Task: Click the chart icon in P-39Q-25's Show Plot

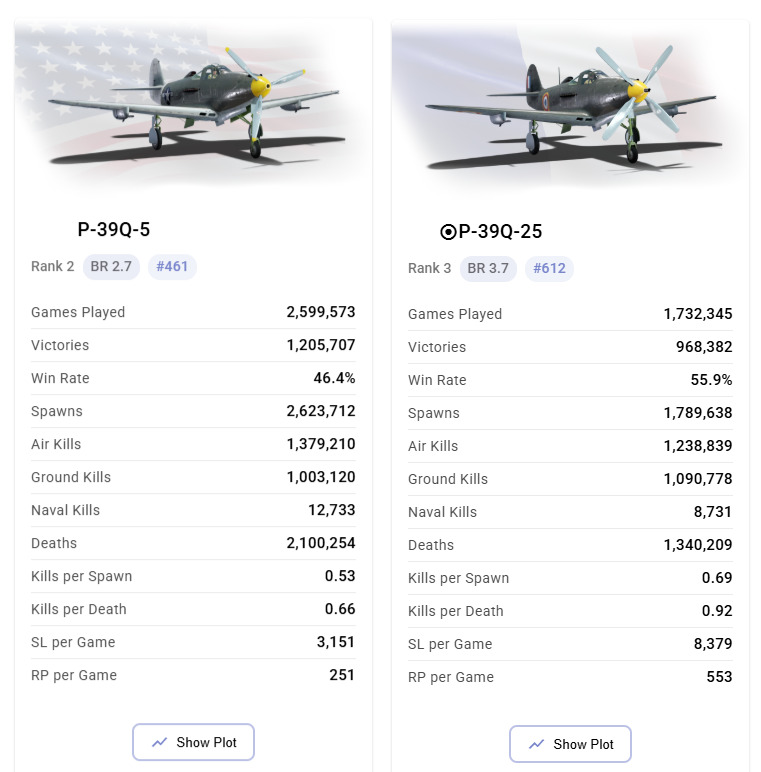Action: coord(536,744)
